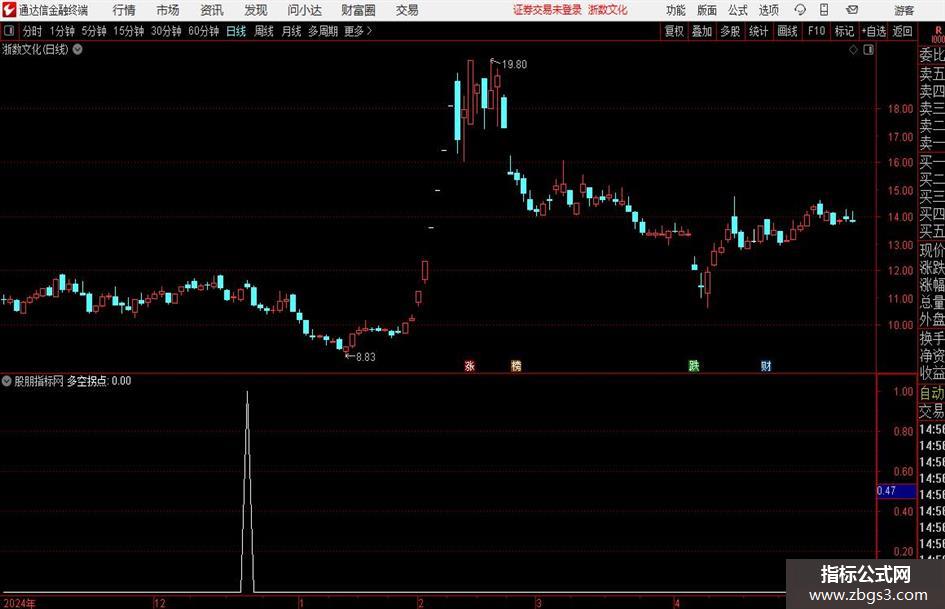Open the 行情 menu
This screenshot has height=609, width=945.
click(124, 10)
